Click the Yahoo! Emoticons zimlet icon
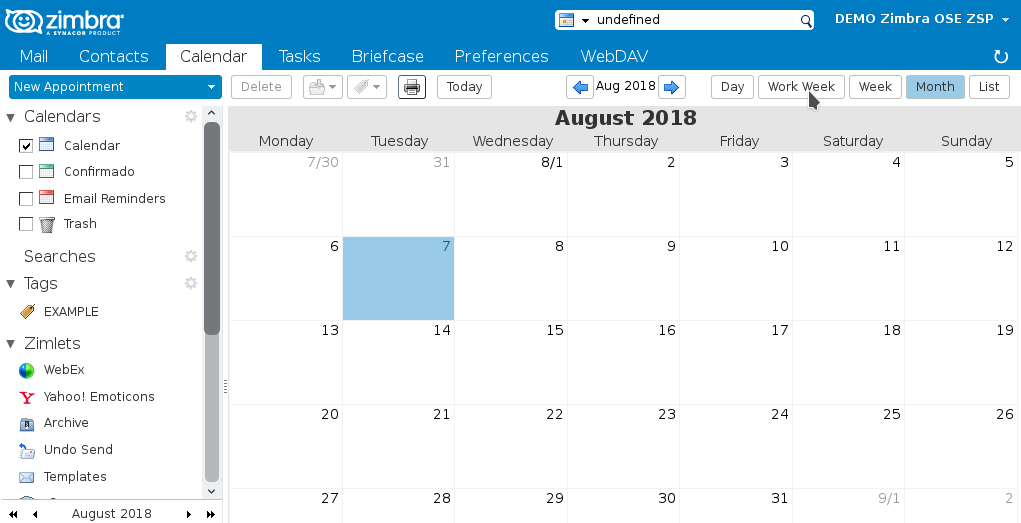The height and width of the screenshot is (523, 1021). coord(27,397)
